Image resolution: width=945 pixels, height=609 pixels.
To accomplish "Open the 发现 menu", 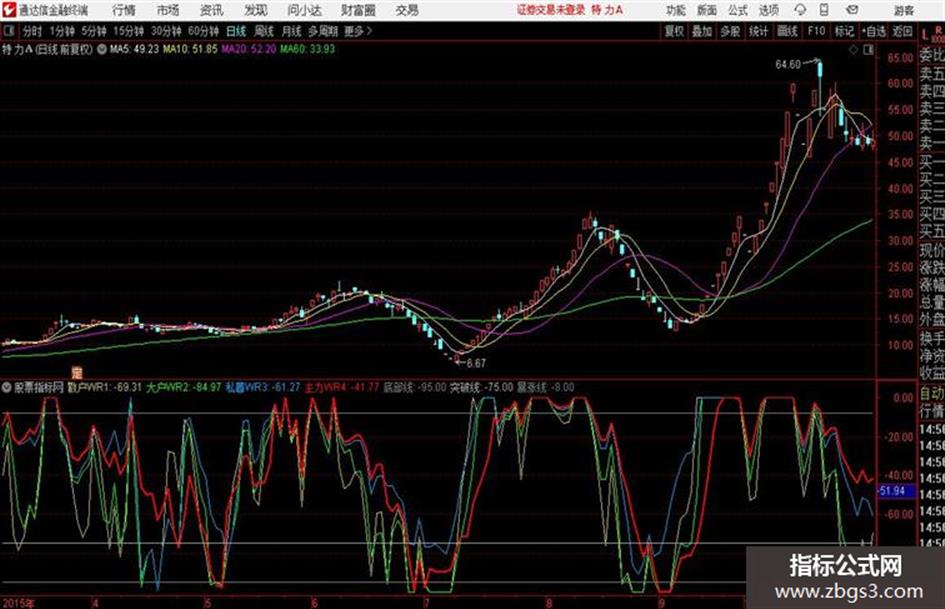I will tap(256, 10).
